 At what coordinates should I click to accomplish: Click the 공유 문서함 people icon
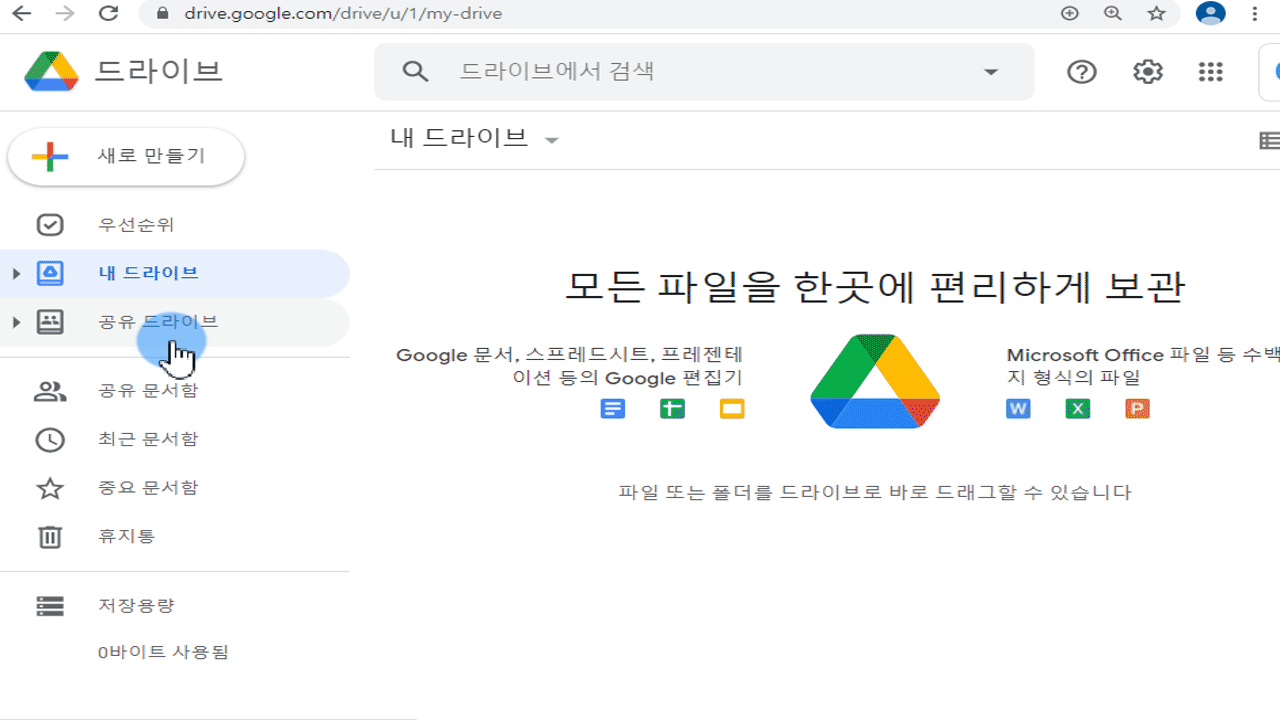pyautogui.click(x=50, y=391)
